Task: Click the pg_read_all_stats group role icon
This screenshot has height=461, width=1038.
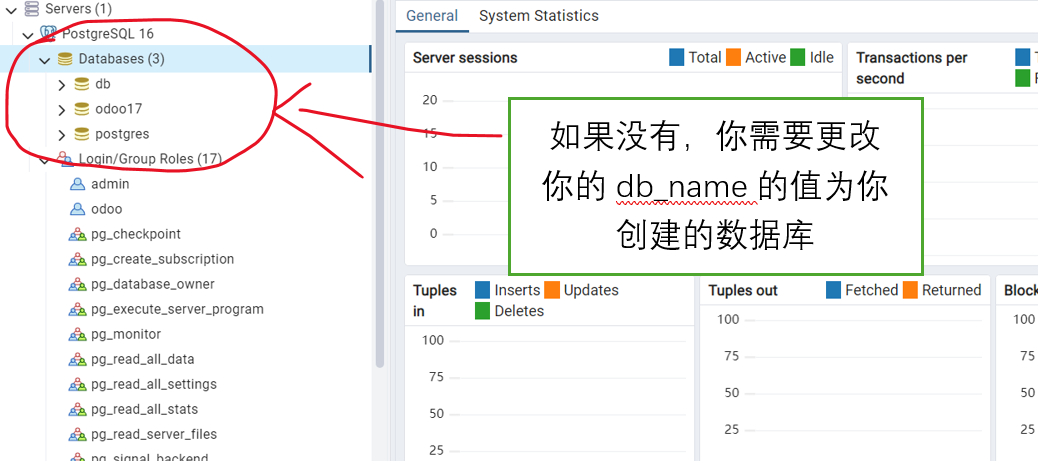Action: (x=77, y=410)
